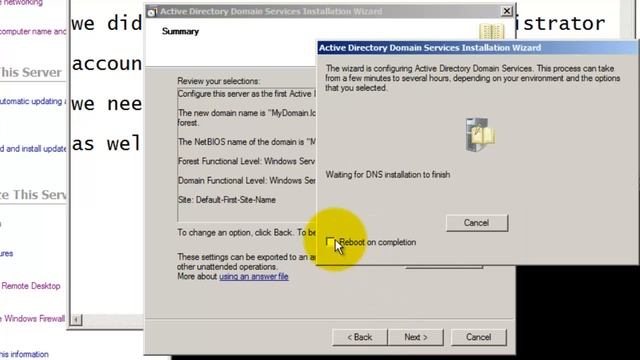This screenshot has height=360, width=640.
Task: Open the Windows Firewall link in sidebar
Action: pos(33,318)
